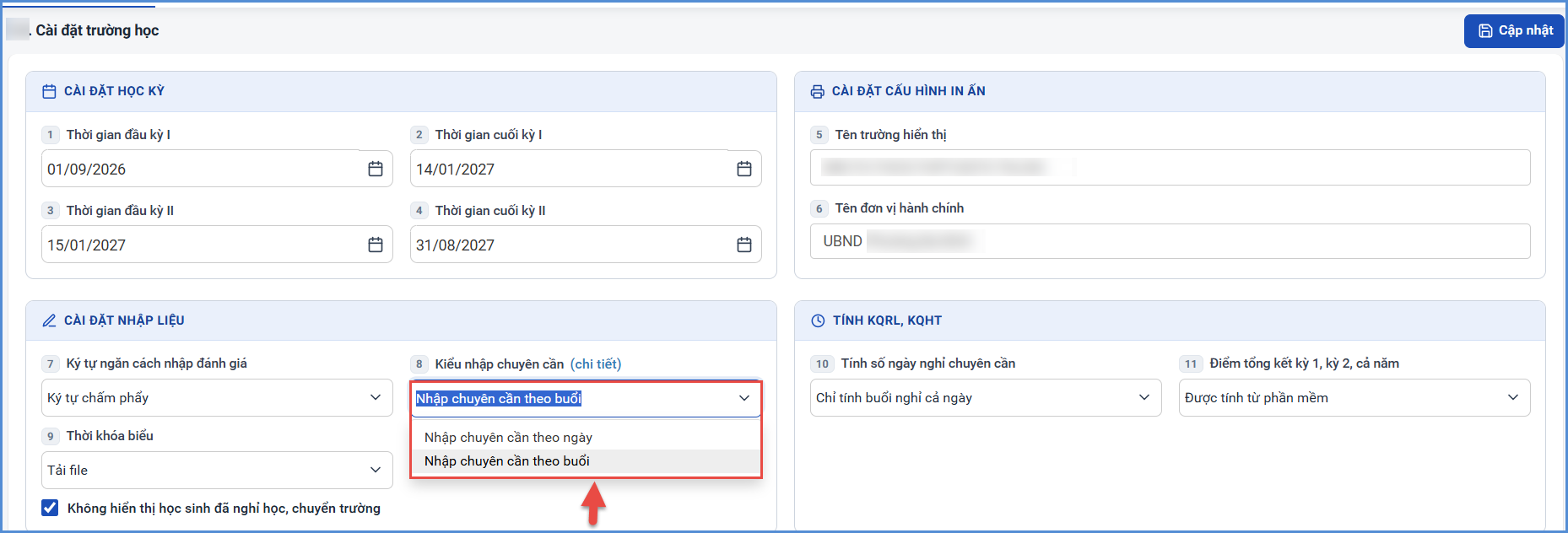Click the Thời khóa biểu label
This screenshot has width=1568, height=533.
110,436
